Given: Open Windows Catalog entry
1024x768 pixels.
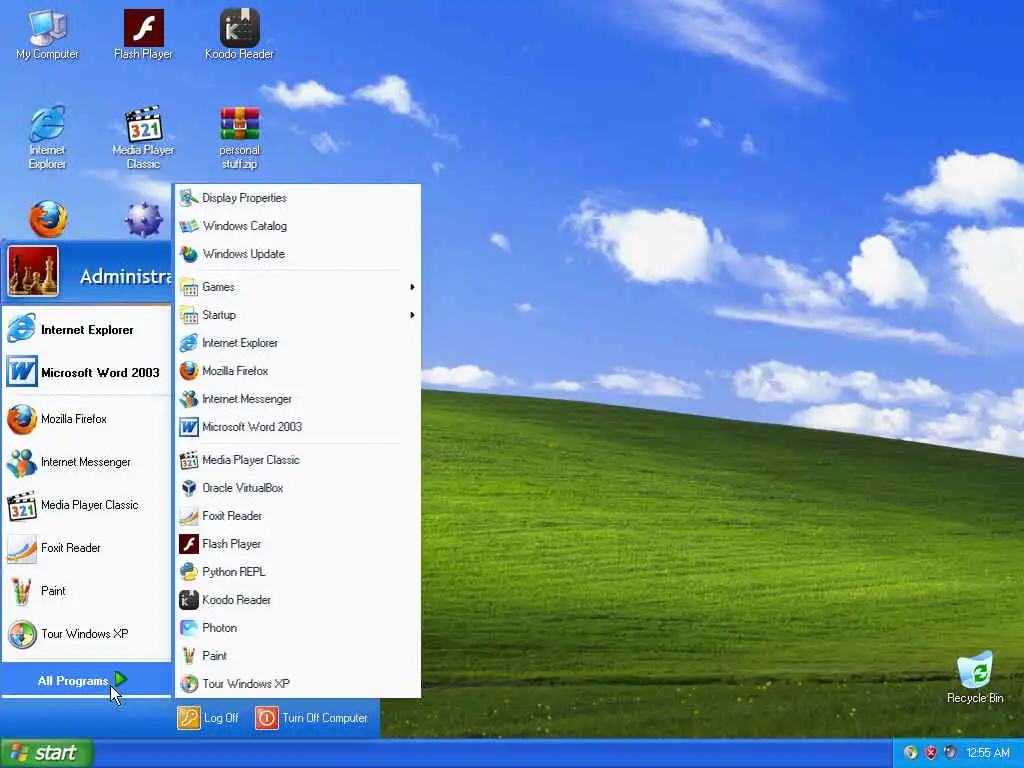Looking at the screenshot, I should 297,226.
